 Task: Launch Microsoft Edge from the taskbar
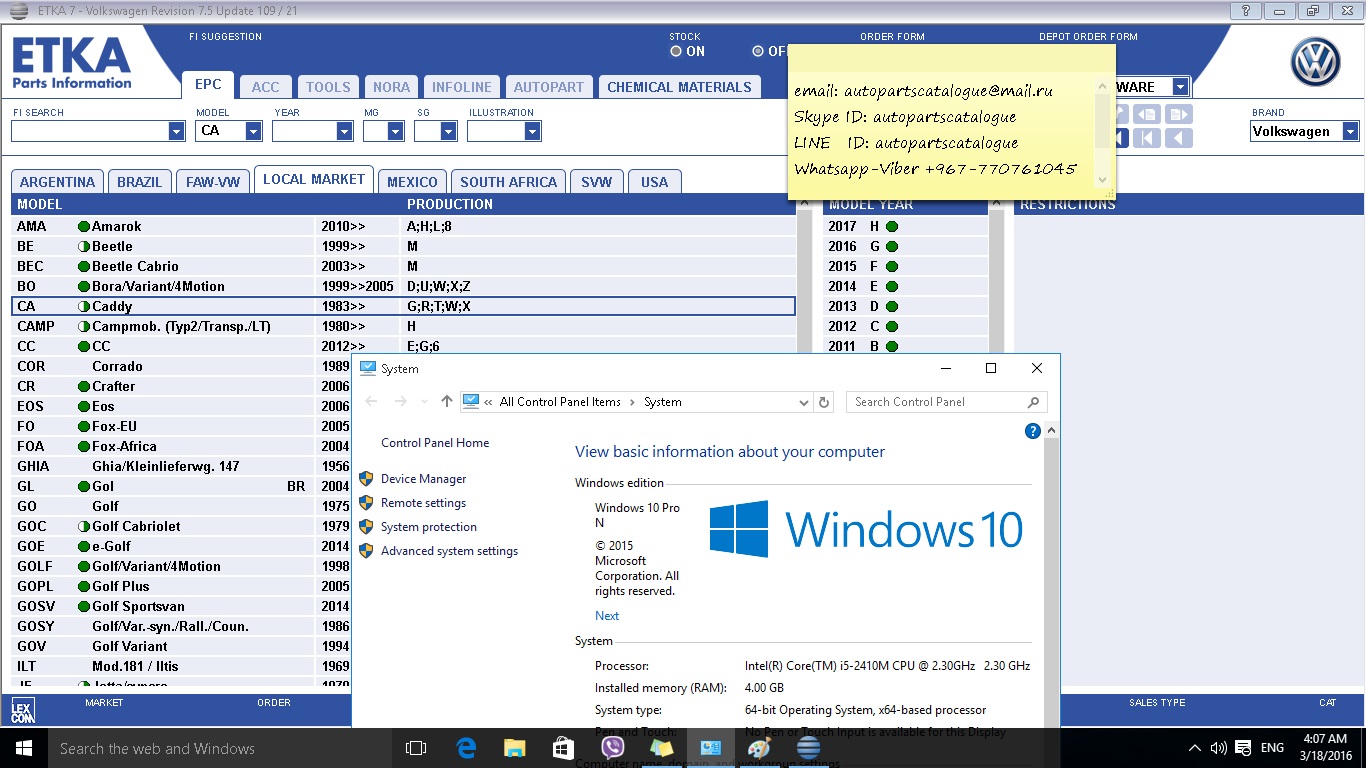[466, 748]
